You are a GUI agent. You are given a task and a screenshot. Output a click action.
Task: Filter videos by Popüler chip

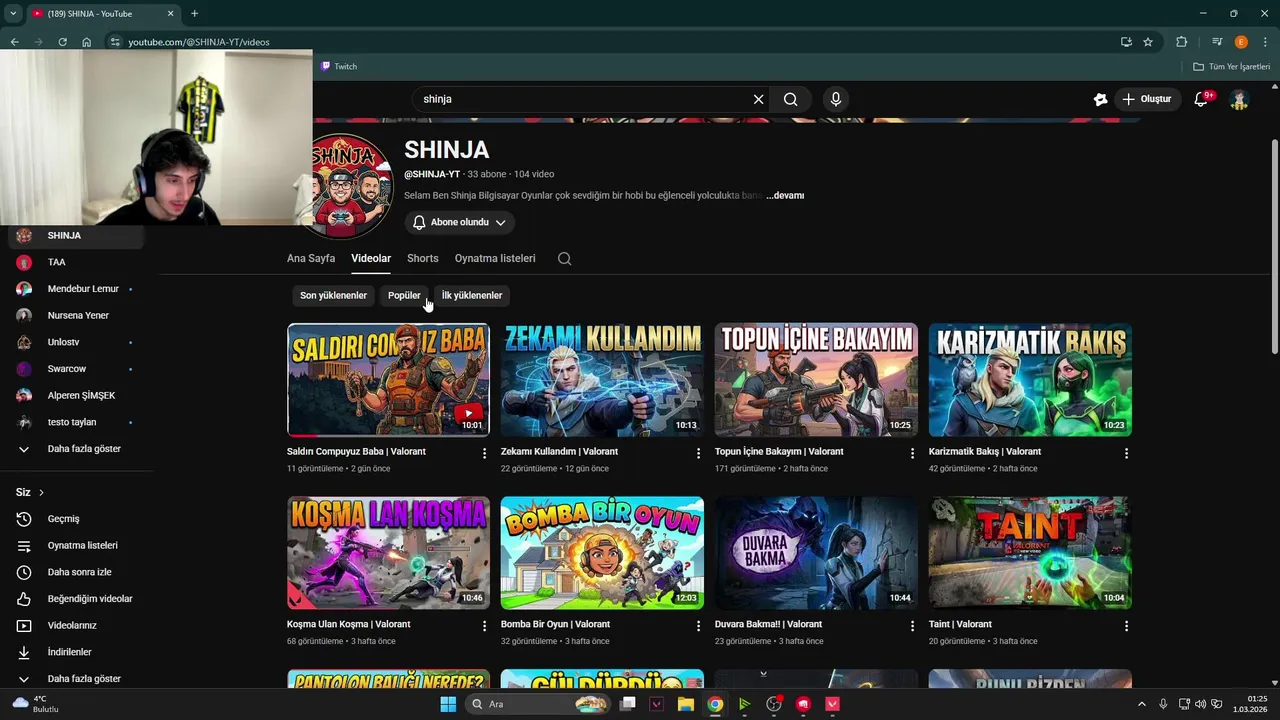[x=404, y=295]
